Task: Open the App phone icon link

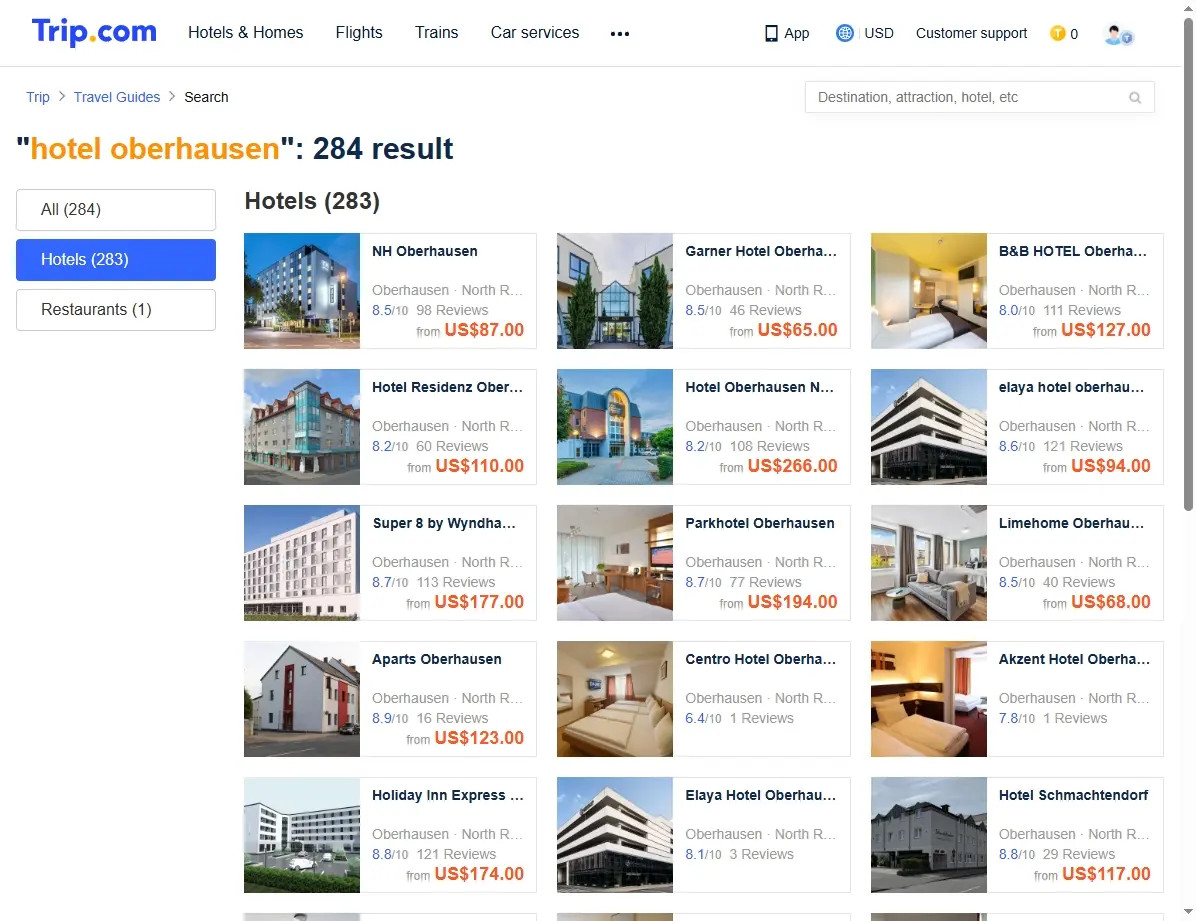Action: [x=771, y=34]
